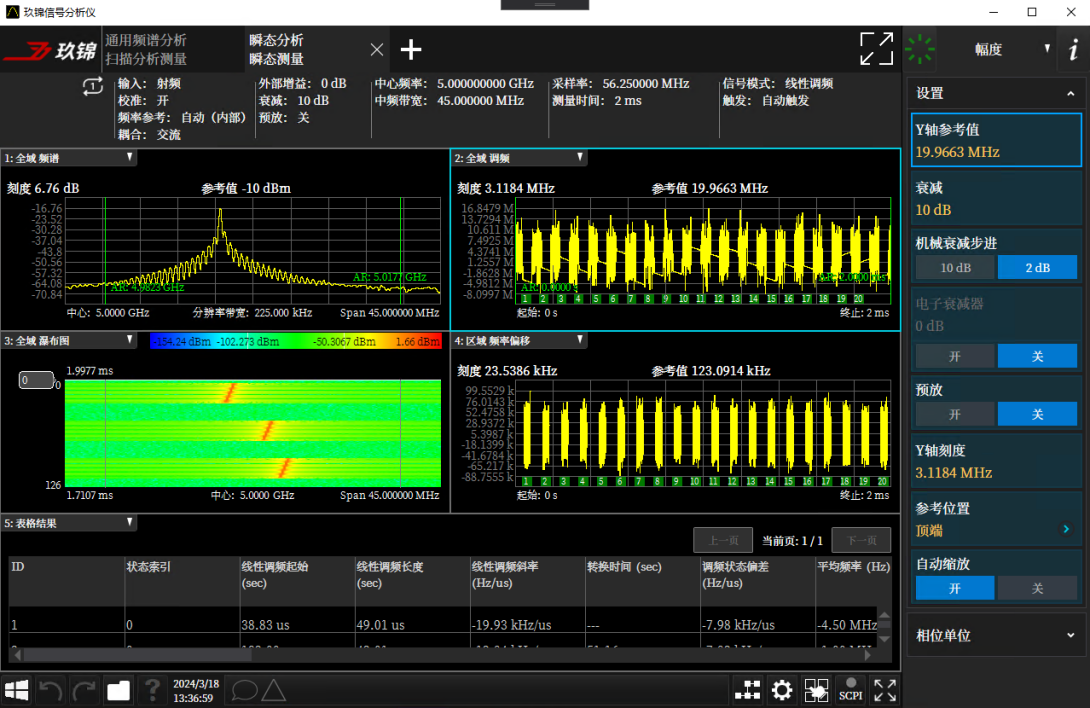Open the info panel with the i icon
The height and width of the screenshot is (708, 1090).
(1073, 49)
